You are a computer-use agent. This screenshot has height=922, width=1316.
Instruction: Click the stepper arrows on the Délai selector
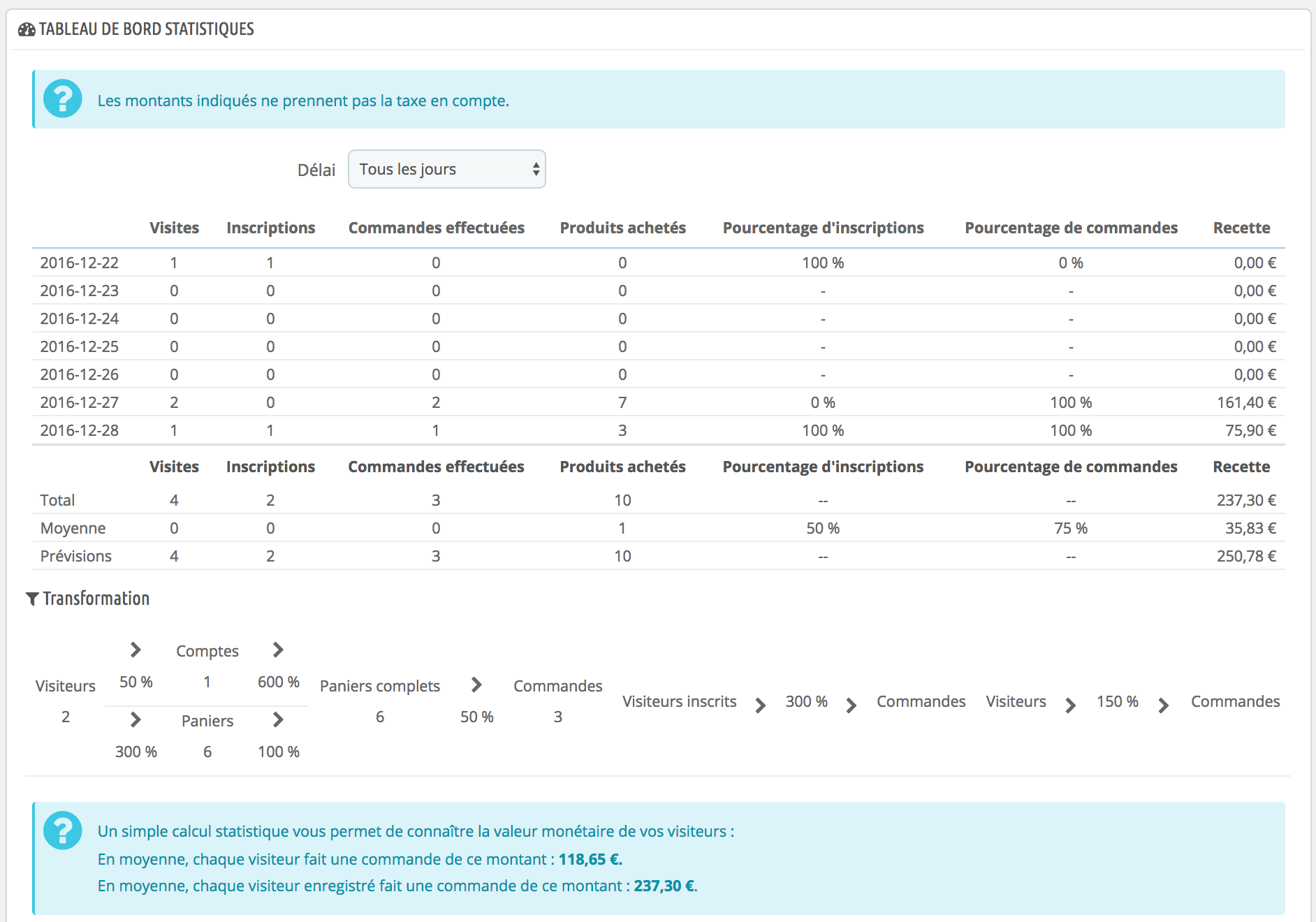tap(535, 169)
